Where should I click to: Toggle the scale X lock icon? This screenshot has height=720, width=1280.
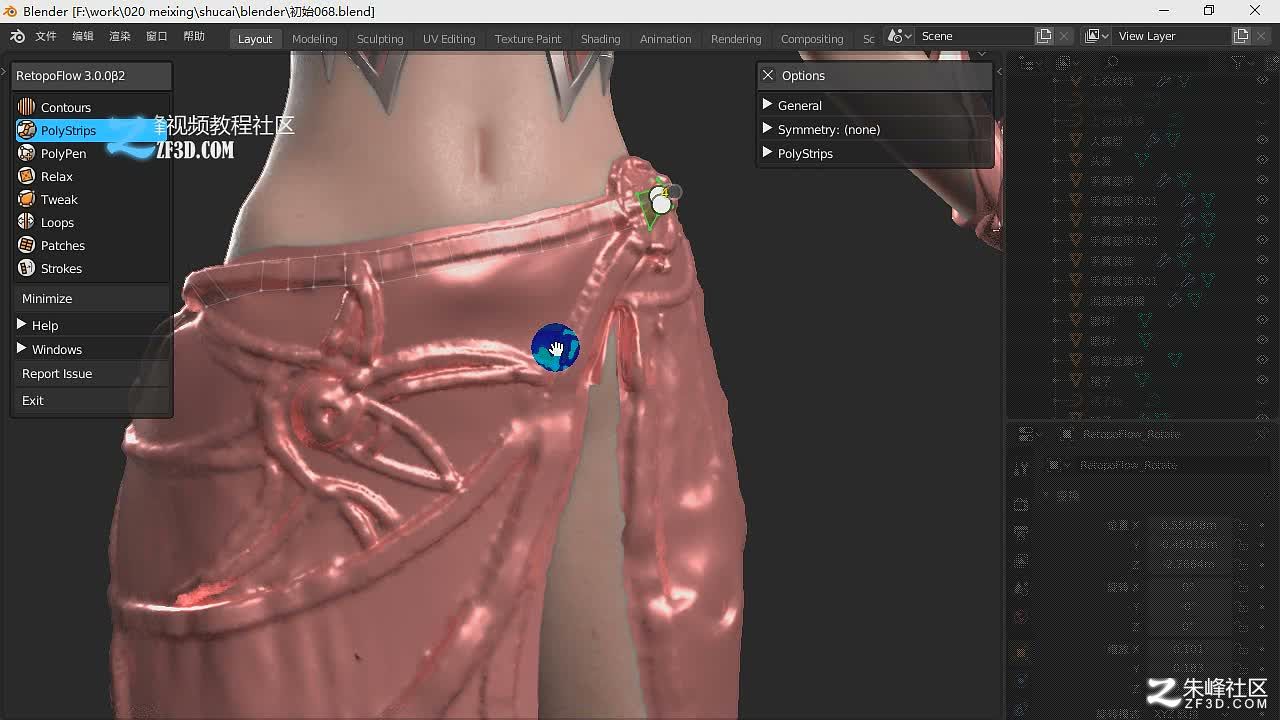tap(1241, 649)
